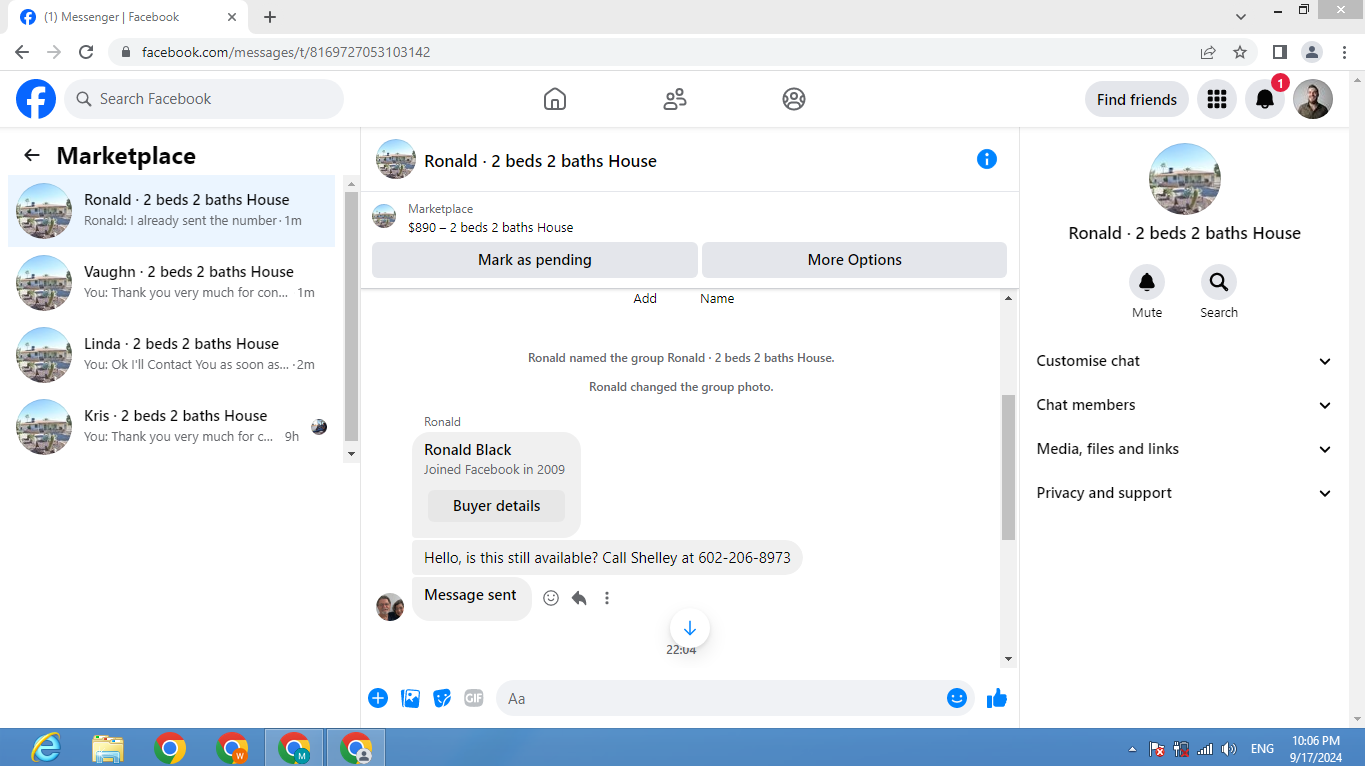Open first Chrome icon in taskbar
Viewport: 1365px width, 766px height.
coord(170,748)
